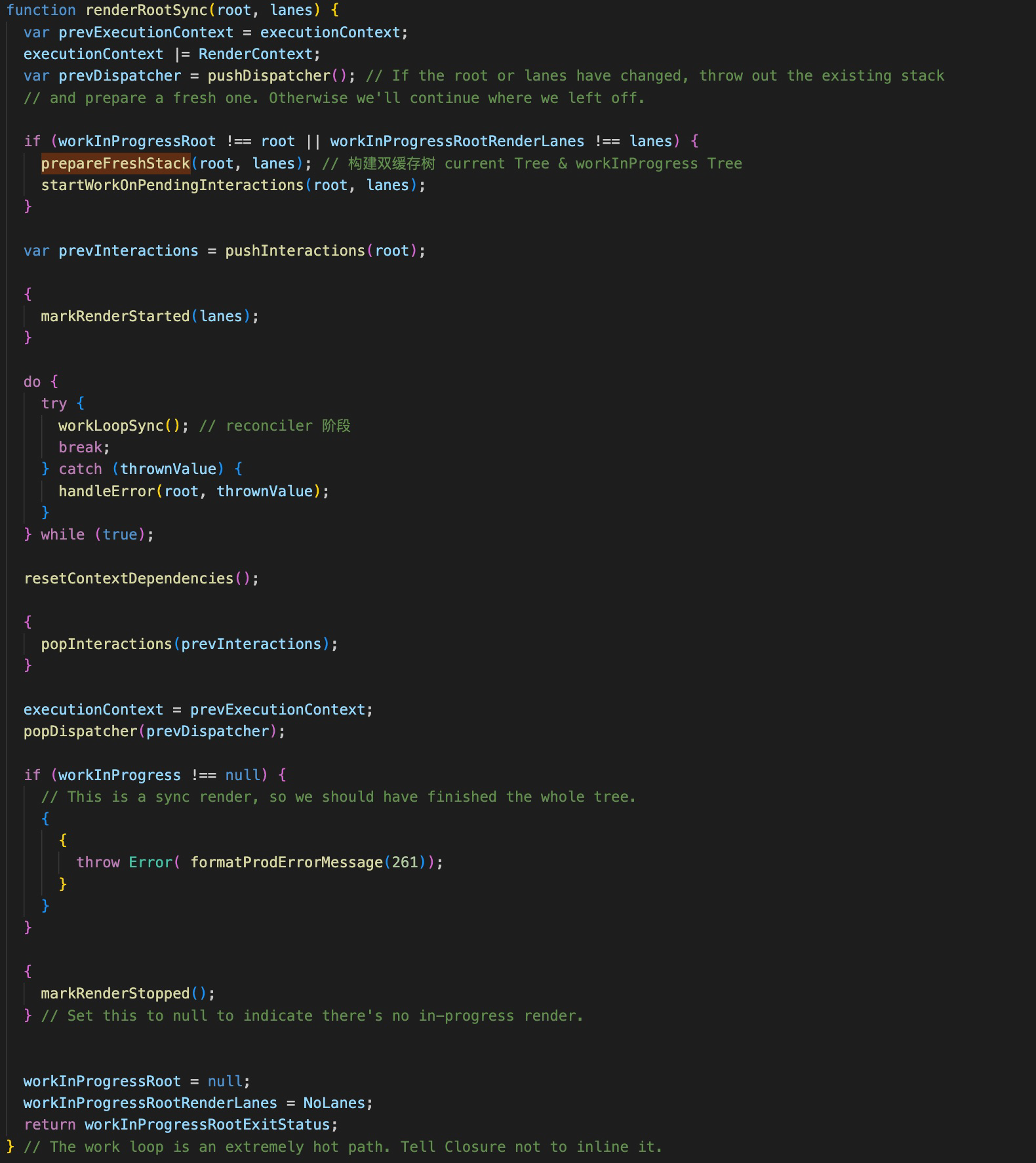This screenshot has height=1163, width=1036.
Task: Click executionContext = prevExecutionContext assignment
Action: [x=198, y=709]
